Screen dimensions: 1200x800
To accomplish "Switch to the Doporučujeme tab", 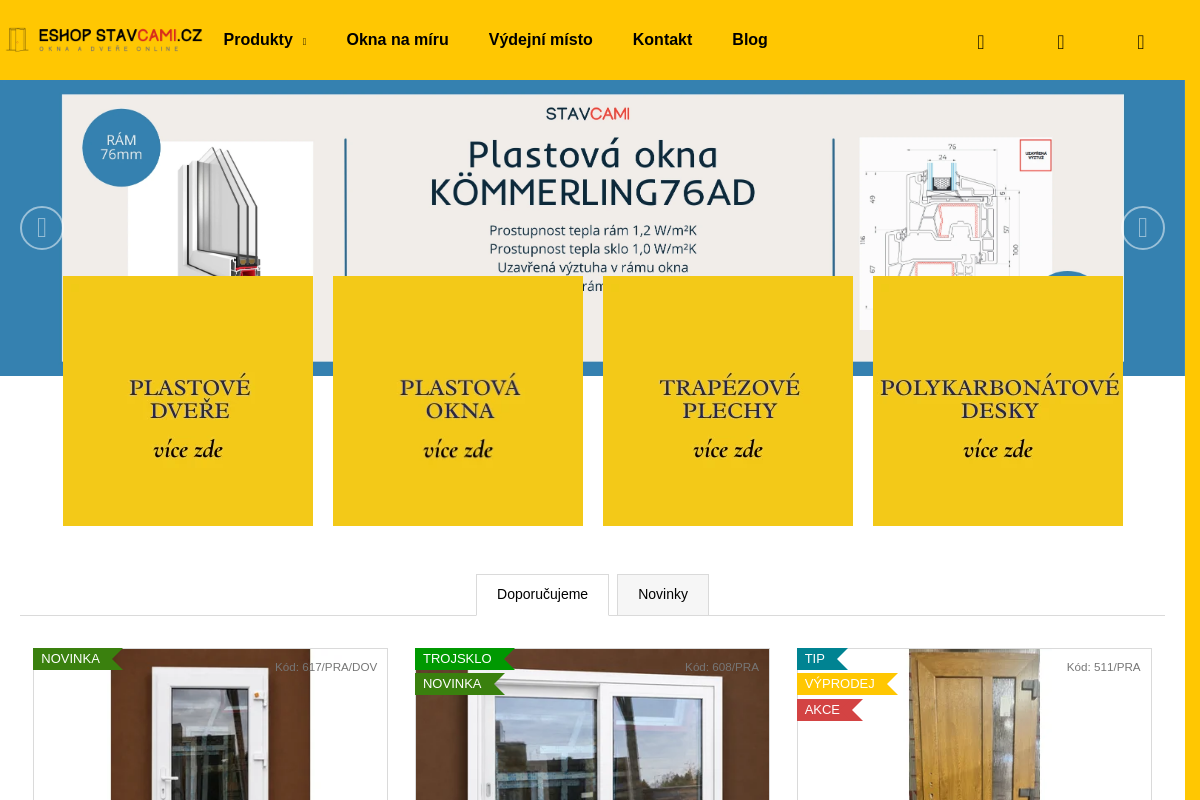I will pyautogui.click(x=542, y=594).
